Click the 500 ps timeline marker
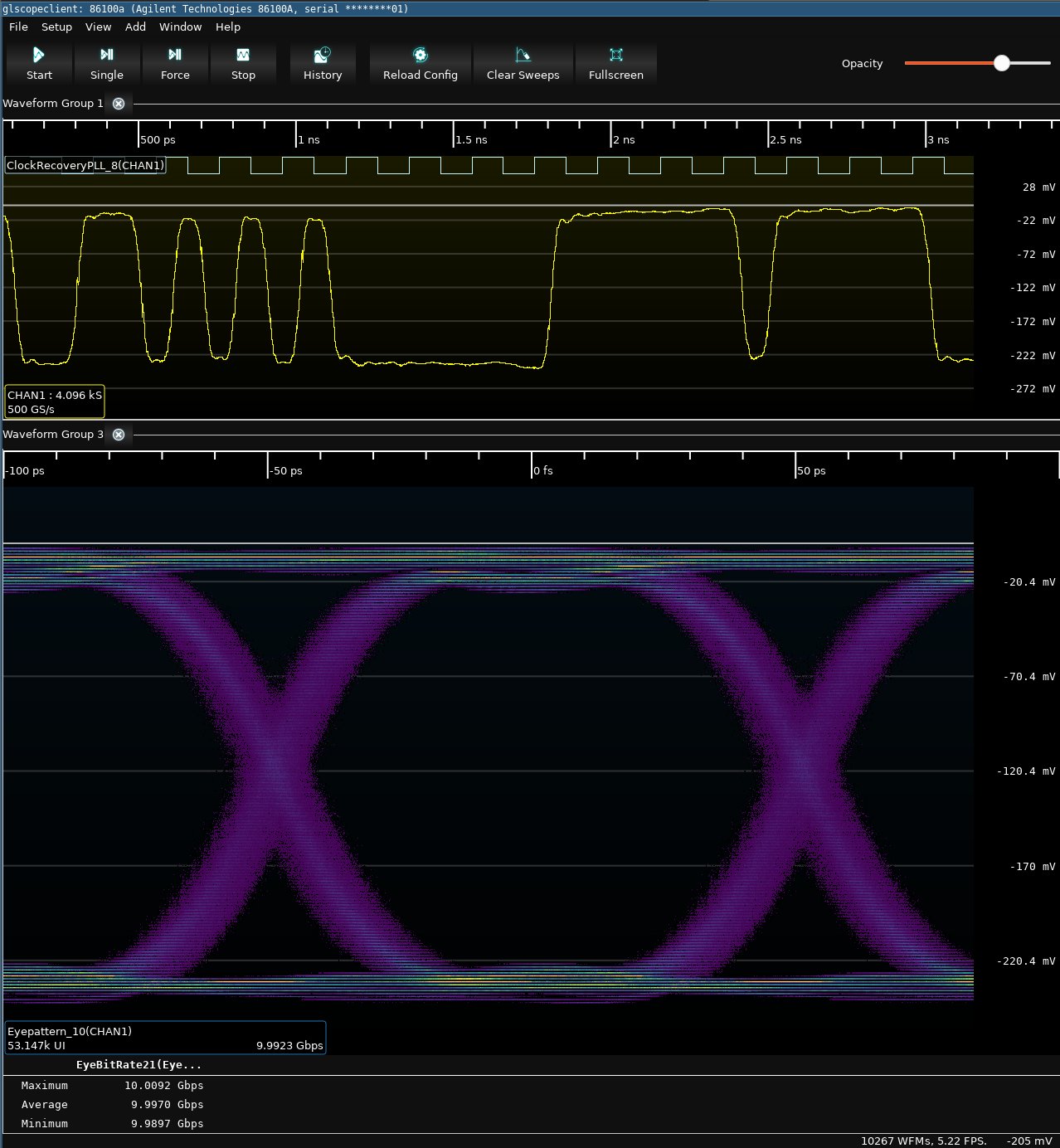 [158, 139]
